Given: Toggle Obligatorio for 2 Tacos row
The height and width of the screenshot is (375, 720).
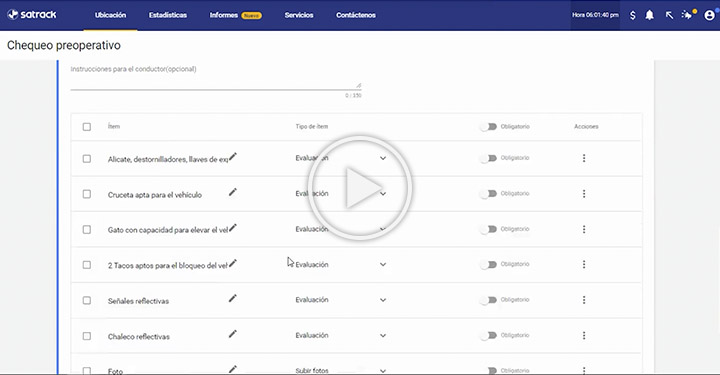Looking at the screenshot, I should tap(489, 264).
